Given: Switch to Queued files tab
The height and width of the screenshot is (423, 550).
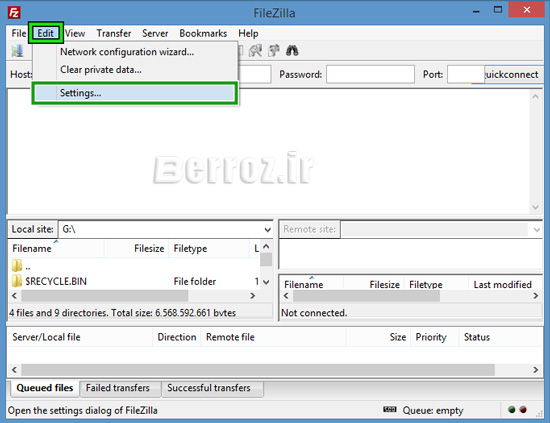Looking at the screenshot, I should [x=45, y=388].
